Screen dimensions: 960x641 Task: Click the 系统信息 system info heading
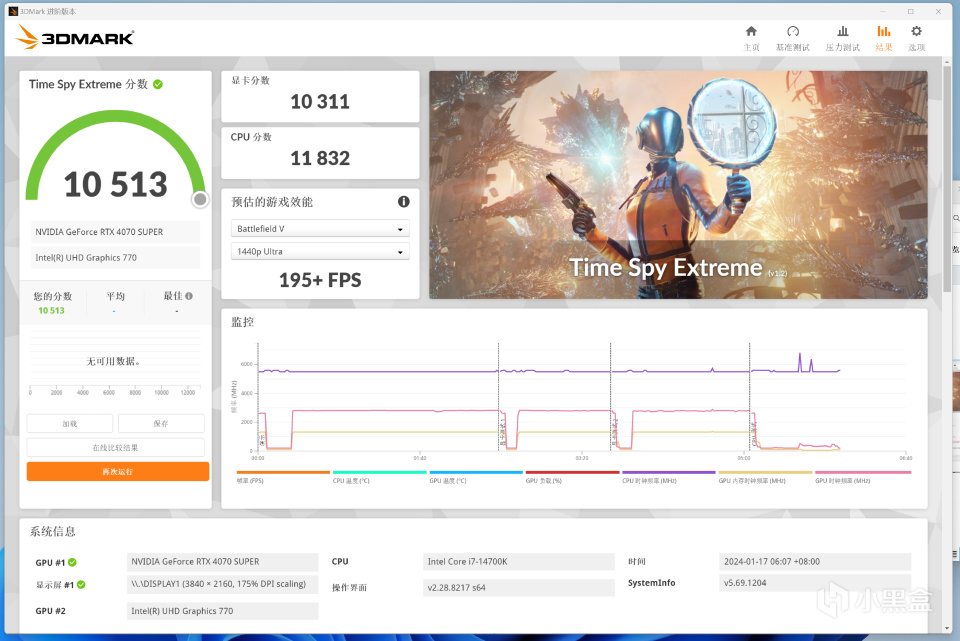(53, 531)
